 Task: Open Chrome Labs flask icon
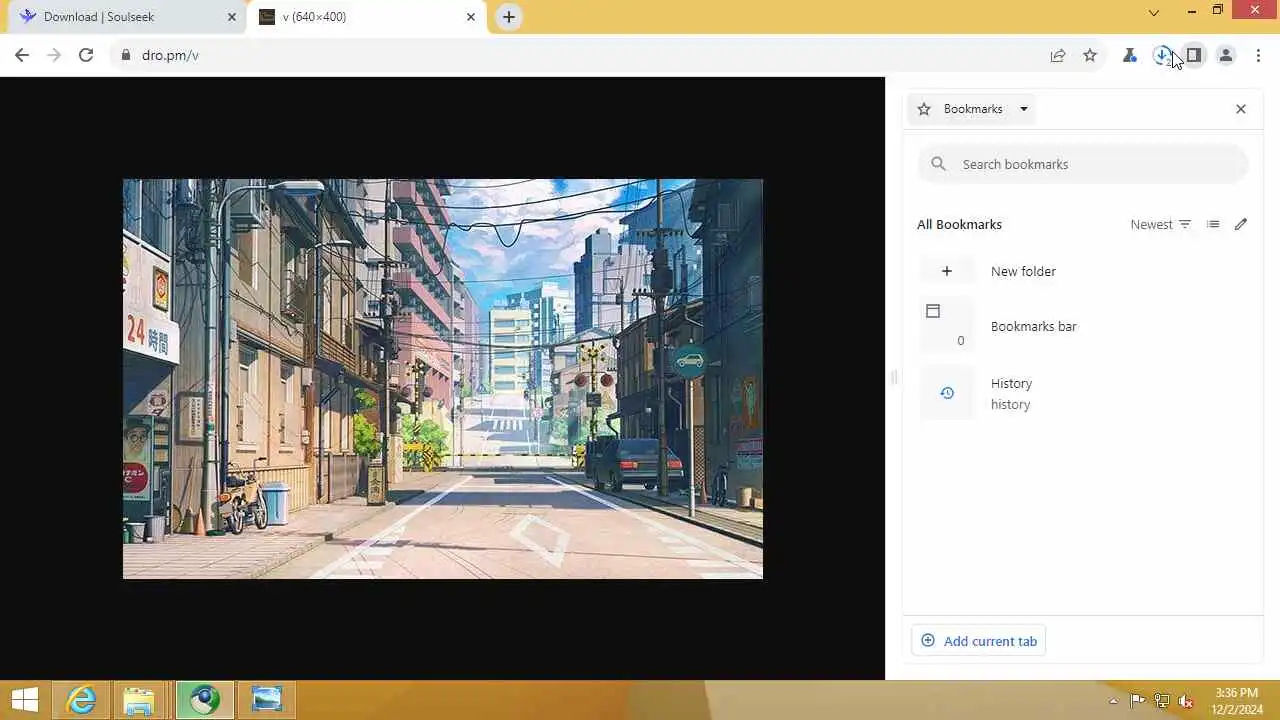click(1130, 55)
